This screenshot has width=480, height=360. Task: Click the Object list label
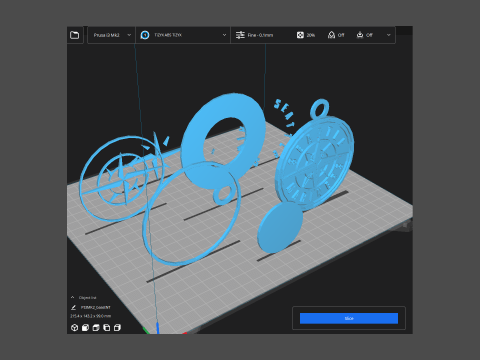(88, 298)
